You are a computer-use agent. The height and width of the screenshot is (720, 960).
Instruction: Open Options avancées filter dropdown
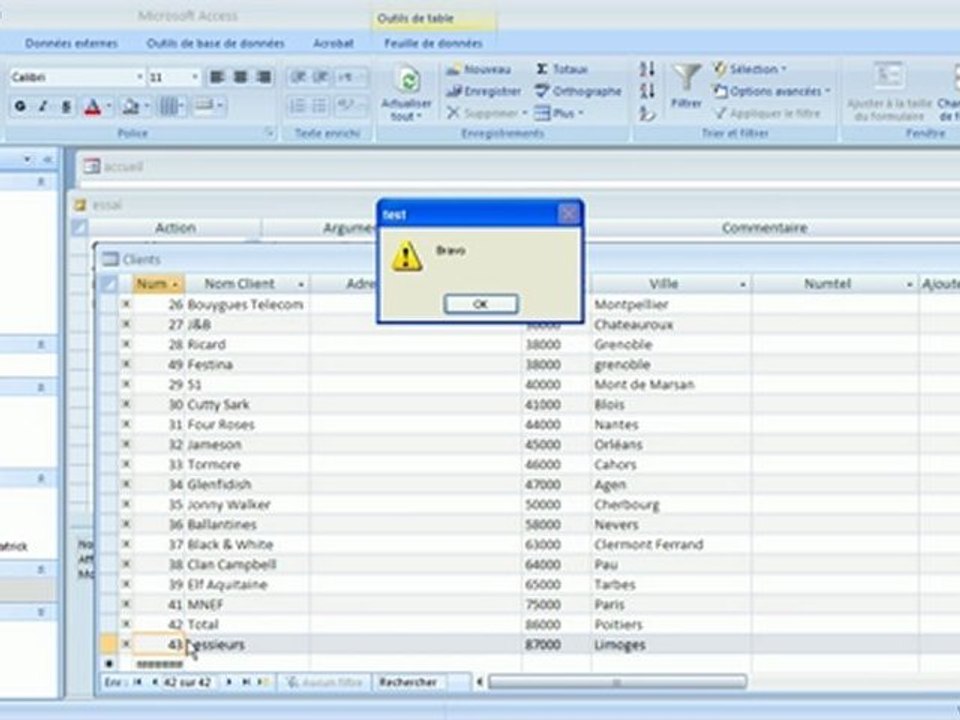[x=773, y=91]
